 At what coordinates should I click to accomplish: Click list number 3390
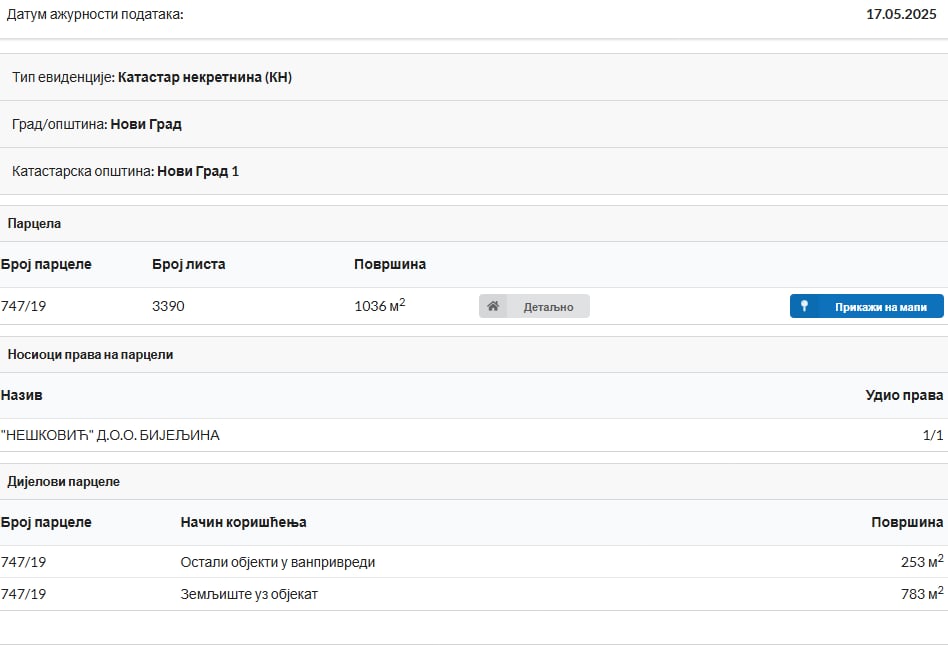click(x=168, y=306)
